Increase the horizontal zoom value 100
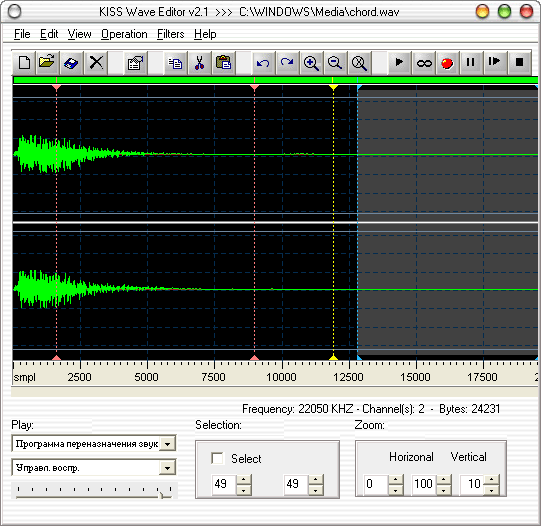 (444, 479)
